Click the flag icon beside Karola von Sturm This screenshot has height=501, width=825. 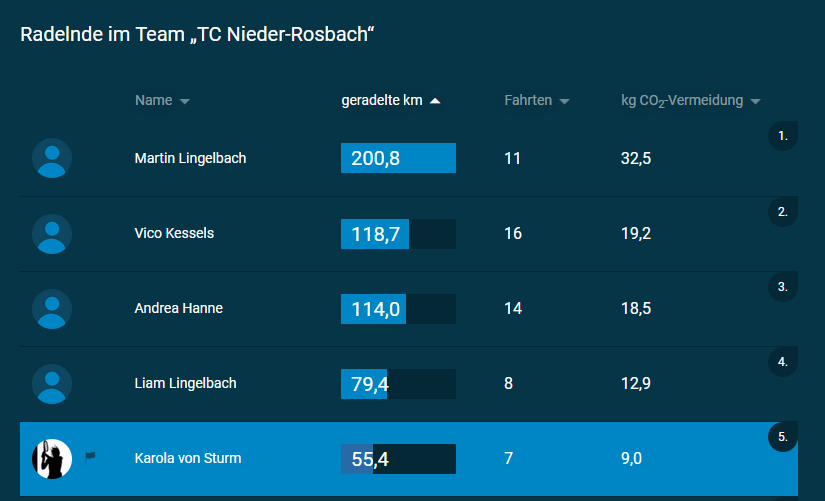91,458
